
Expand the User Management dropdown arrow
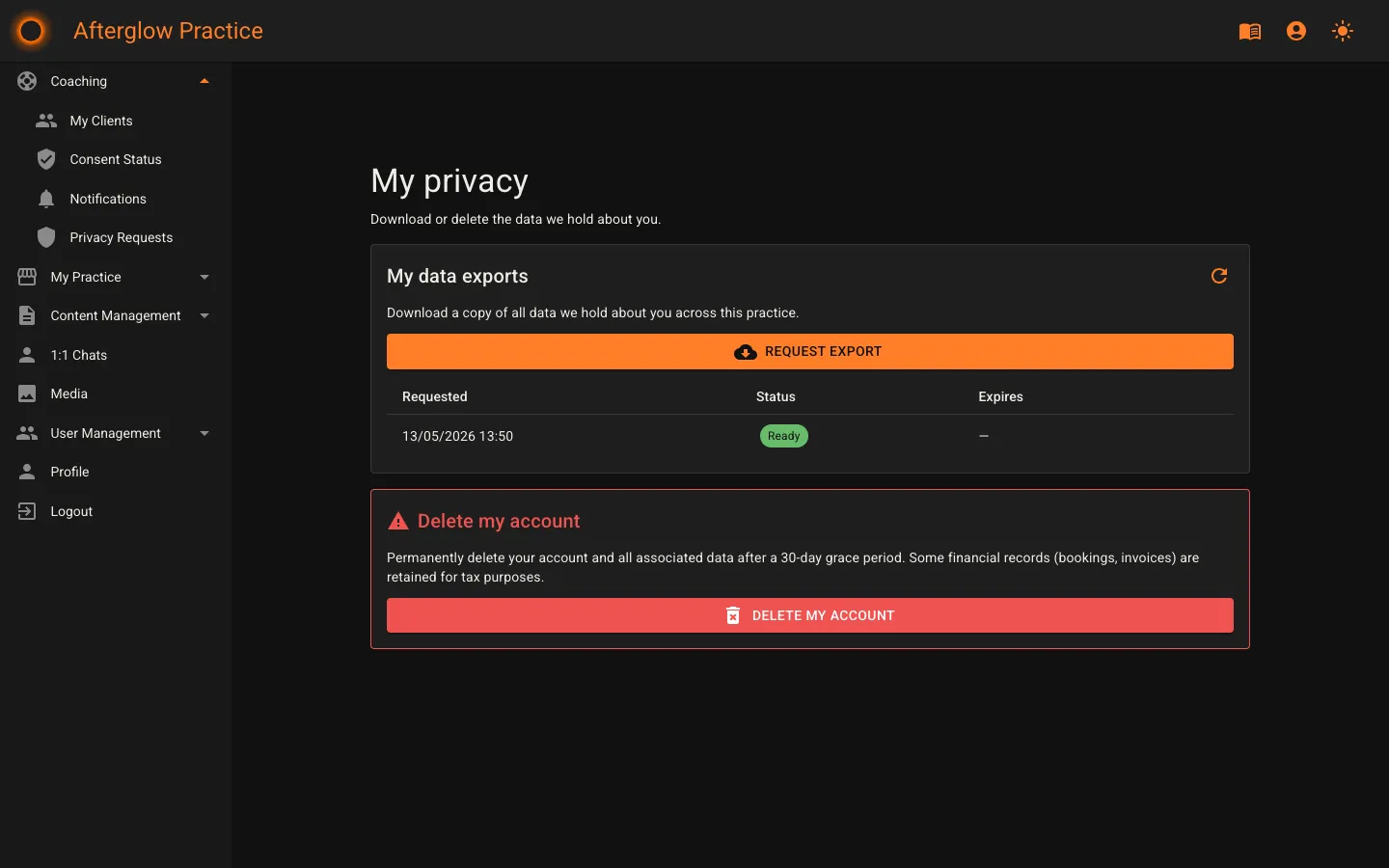204,433
